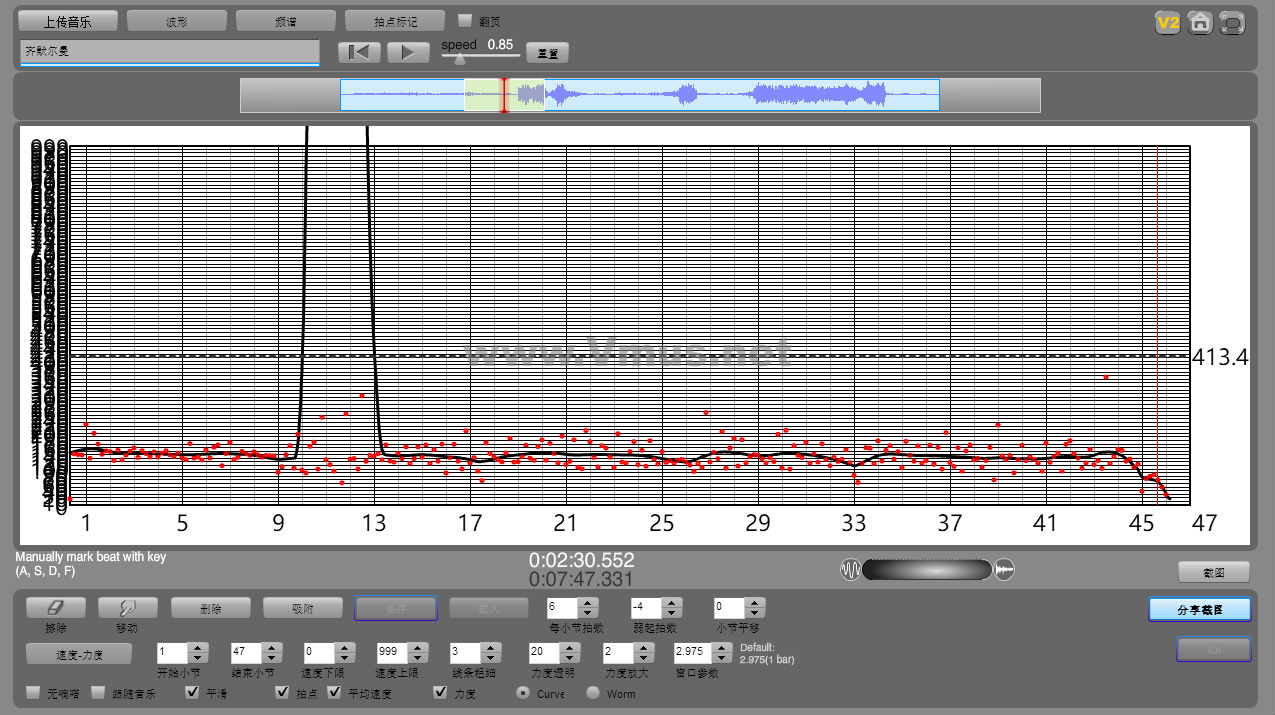Viewport: 1275px width, 715px height.
Task: Click the V2 version icon
Action: [x=1167, y=23]
